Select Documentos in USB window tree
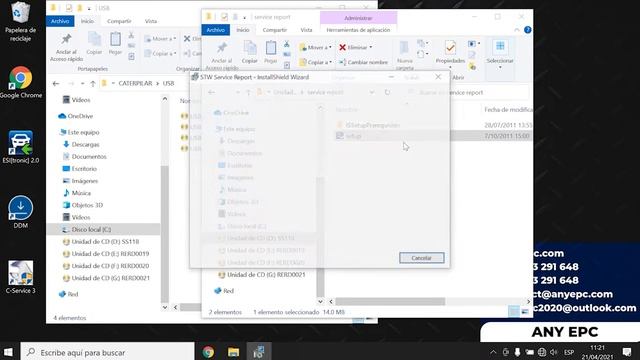The height and width of the screenshot is (360, 640). tap(84, 157)
